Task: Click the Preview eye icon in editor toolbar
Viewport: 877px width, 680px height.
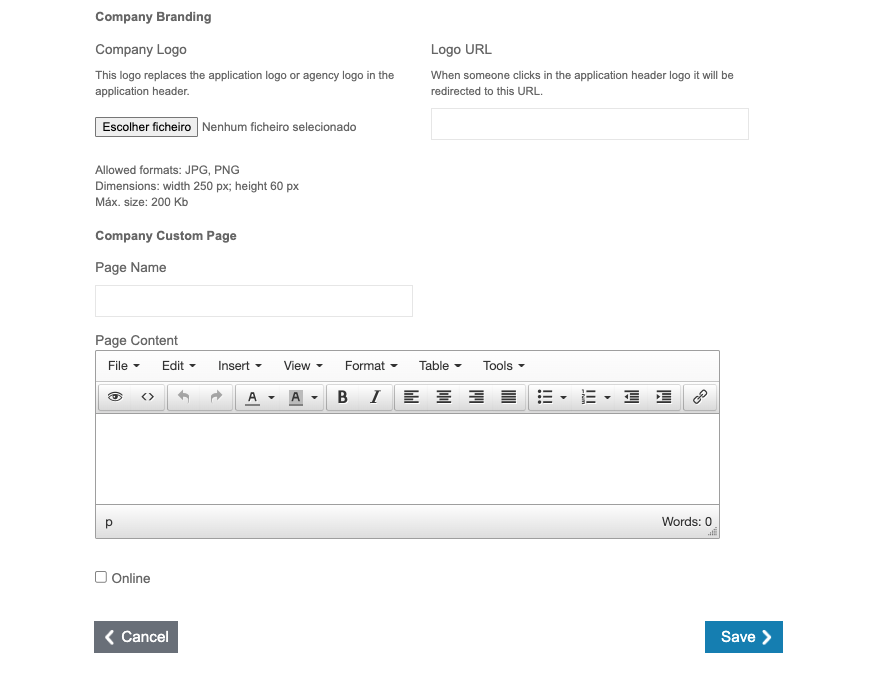Action: point(115,397)
